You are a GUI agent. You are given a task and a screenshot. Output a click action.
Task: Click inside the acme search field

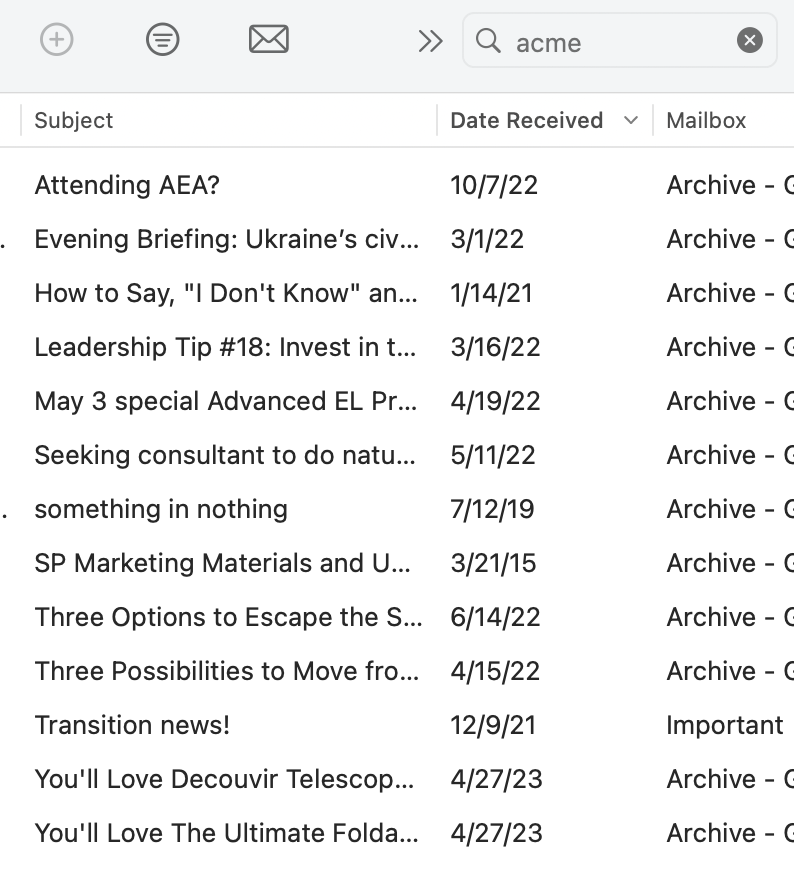[x=620, y=41]
